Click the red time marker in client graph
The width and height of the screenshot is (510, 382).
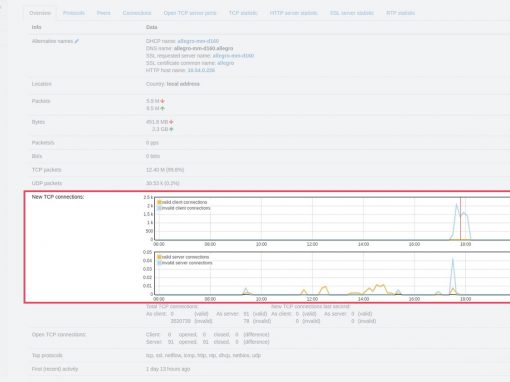(460, 218)
